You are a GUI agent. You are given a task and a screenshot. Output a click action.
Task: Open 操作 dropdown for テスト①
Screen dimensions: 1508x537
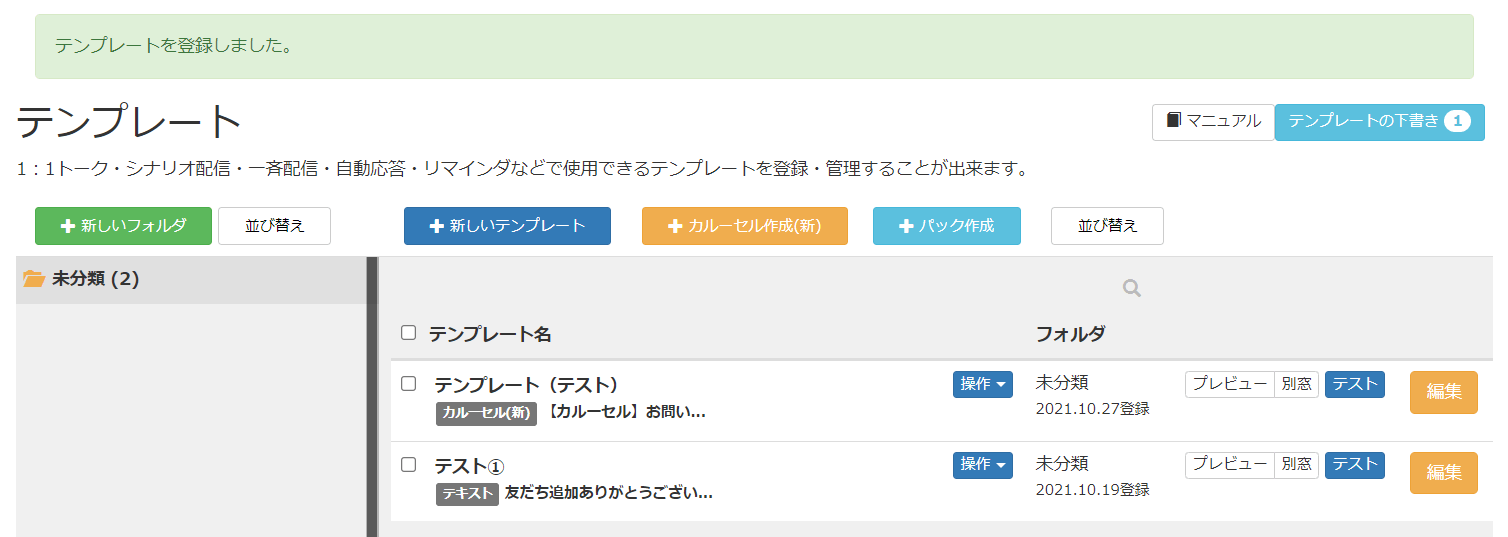tap(983, 465)
